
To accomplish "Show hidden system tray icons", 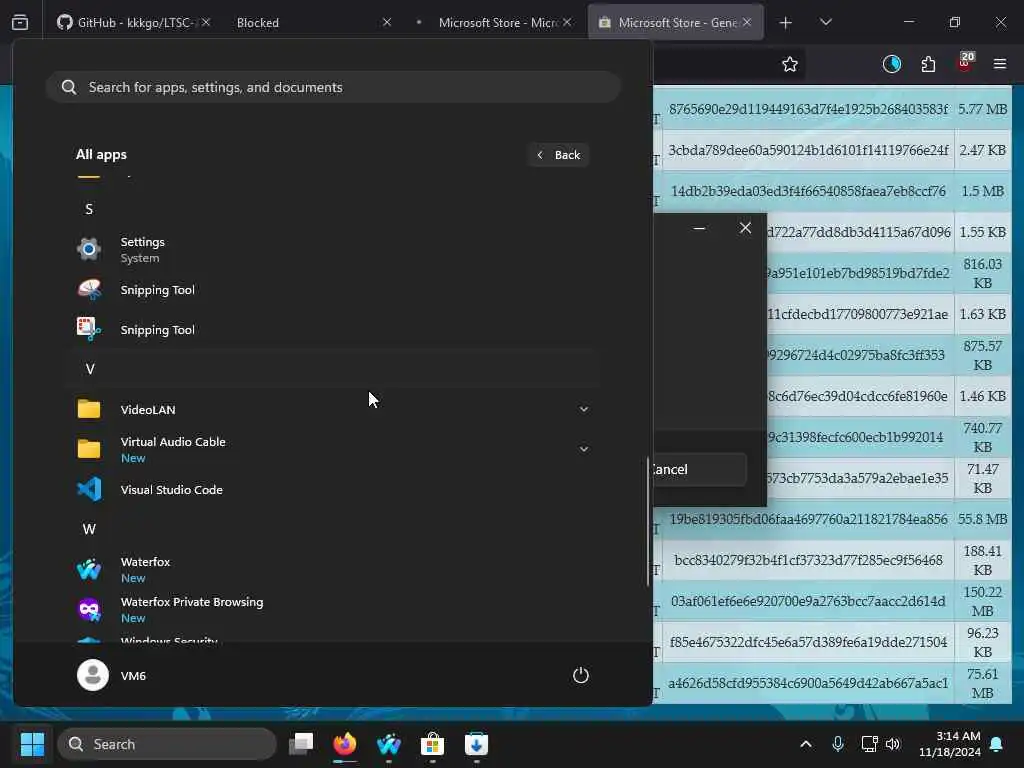I will click(x=806, y=744).
